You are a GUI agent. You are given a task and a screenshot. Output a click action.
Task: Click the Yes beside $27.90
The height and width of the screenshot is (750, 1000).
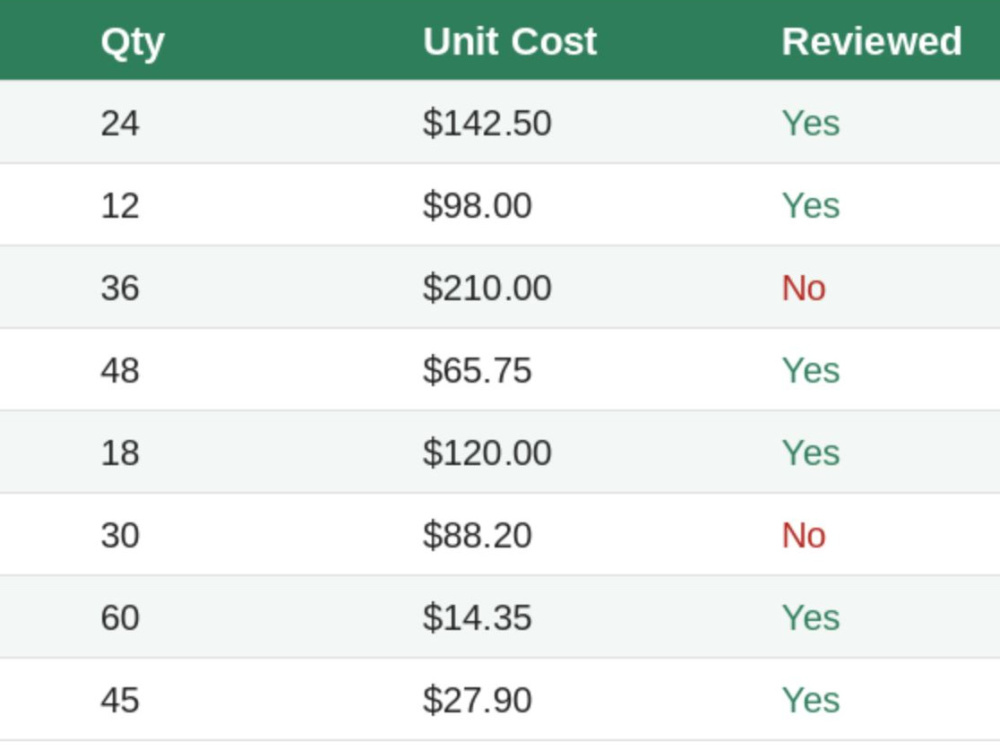click(811, 700)
